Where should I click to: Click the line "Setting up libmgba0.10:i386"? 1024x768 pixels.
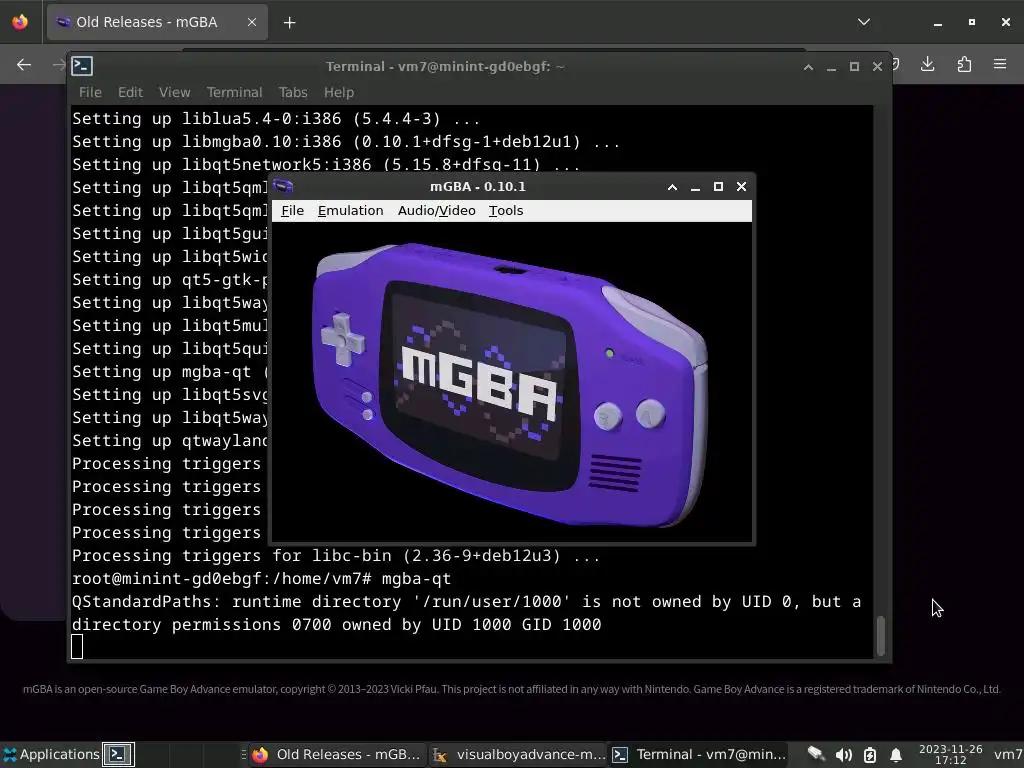coord(345,142)
